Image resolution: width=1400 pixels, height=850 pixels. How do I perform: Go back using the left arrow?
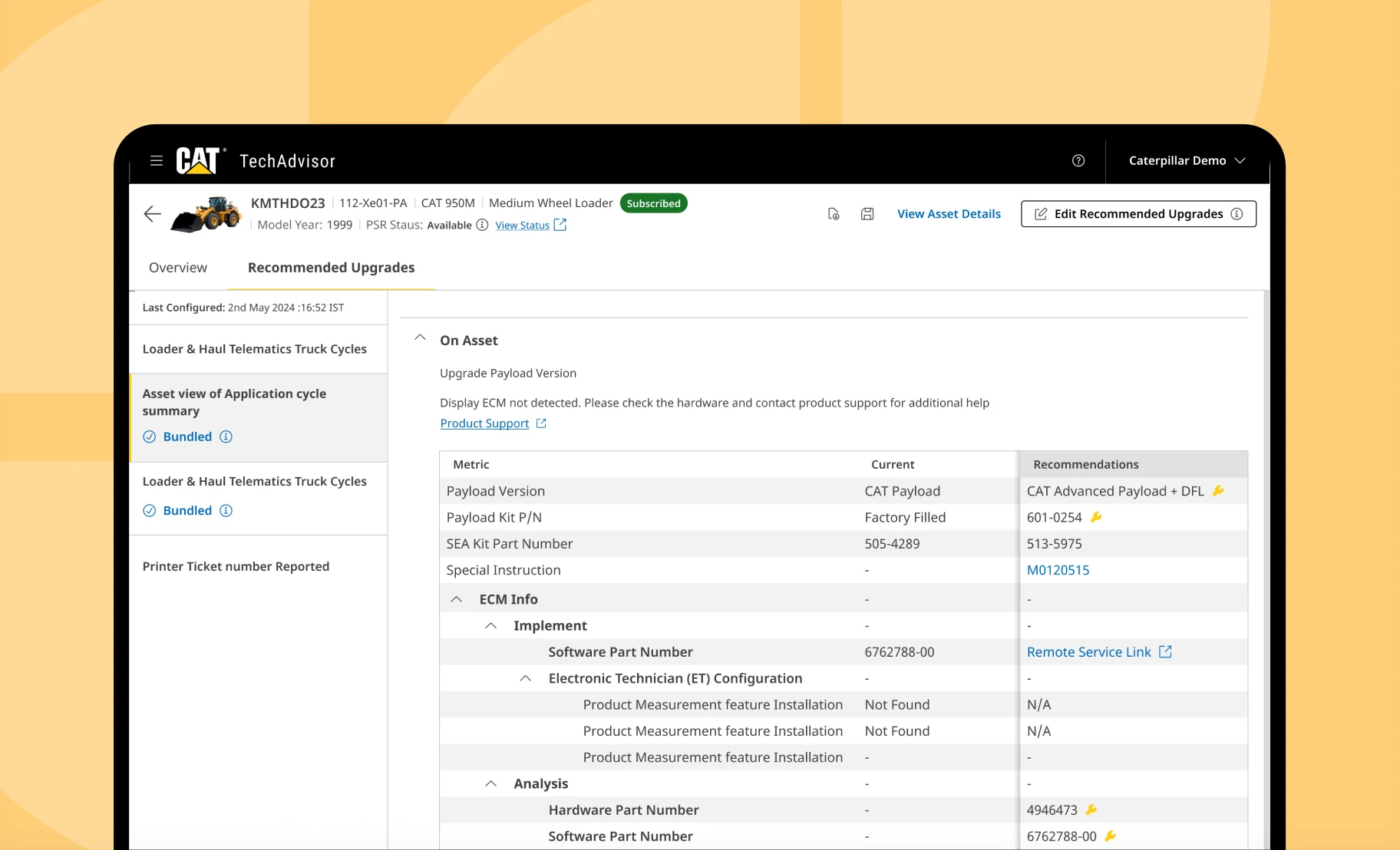pos(153,214)
